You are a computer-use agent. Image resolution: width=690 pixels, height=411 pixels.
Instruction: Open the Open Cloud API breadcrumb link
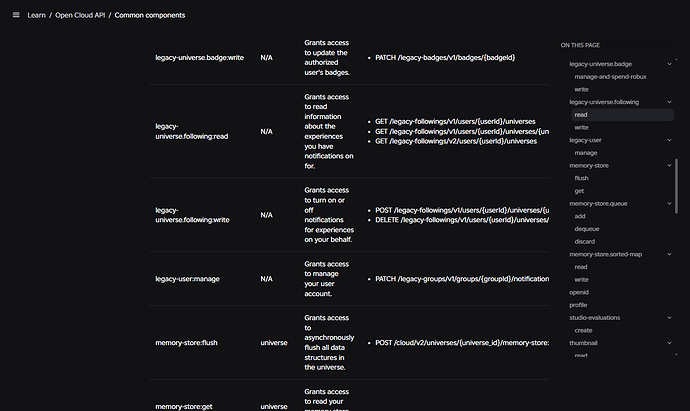click(x=80, y=15)
